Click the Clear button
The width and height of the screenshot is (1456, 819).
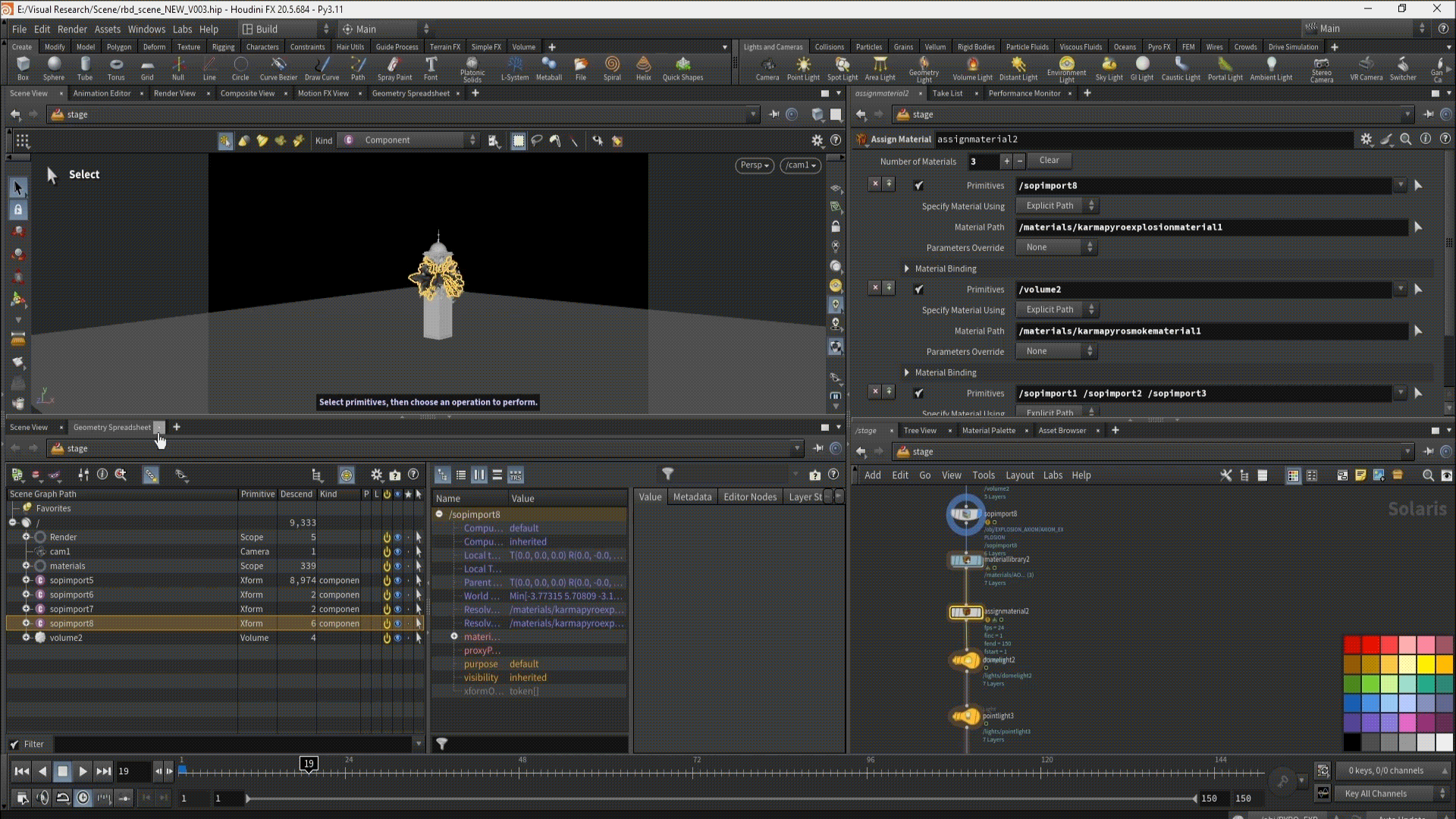click(x=1049, y=160)
